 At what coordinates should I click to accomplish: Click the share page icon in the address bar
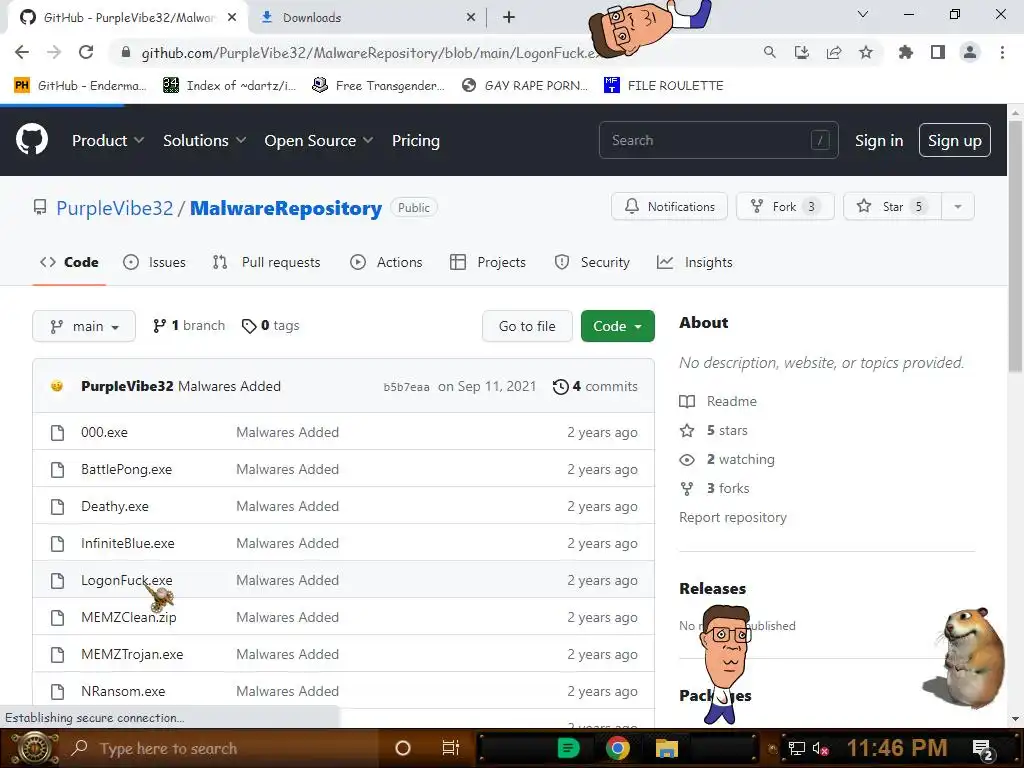[x=833, y=52]
